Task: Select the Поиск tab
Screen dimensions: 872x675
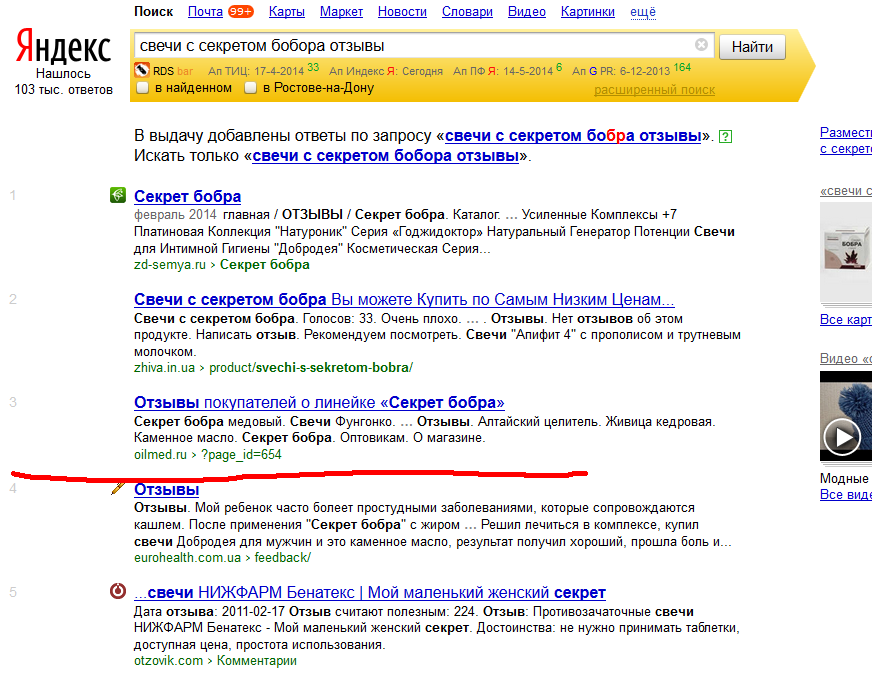Action: [x=153, y=12]
